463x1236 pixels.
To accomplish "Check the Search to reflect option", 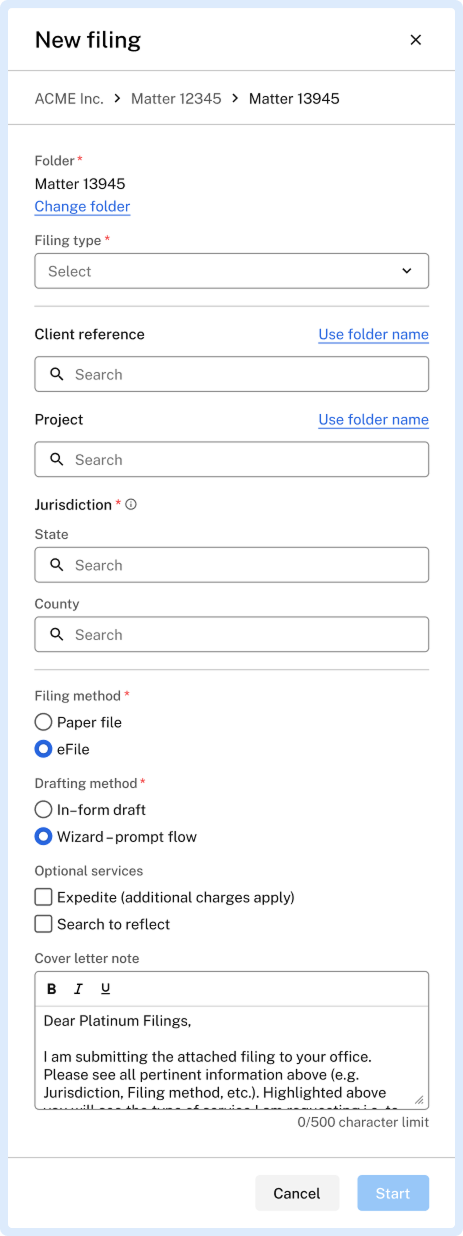I will [43, 924].
